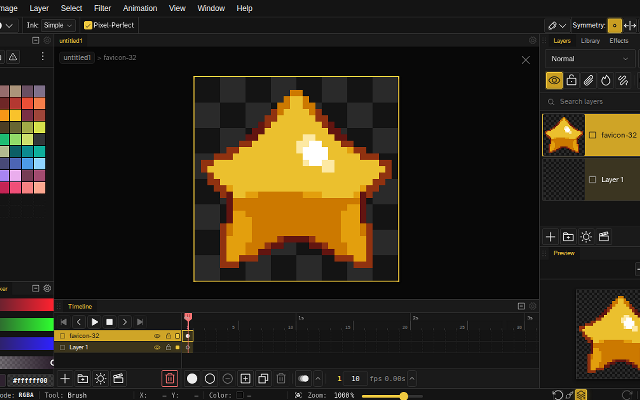Jump to the last frame
The width and height of the screenshot is (640, 400).
140,322
